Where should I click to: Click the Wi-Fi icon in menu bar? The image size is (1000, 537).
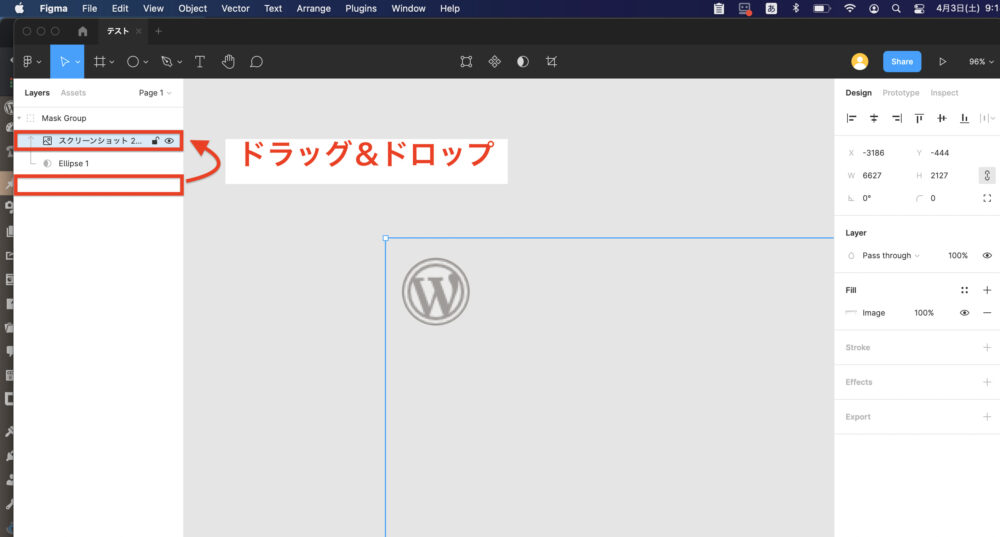pos(849,8)
